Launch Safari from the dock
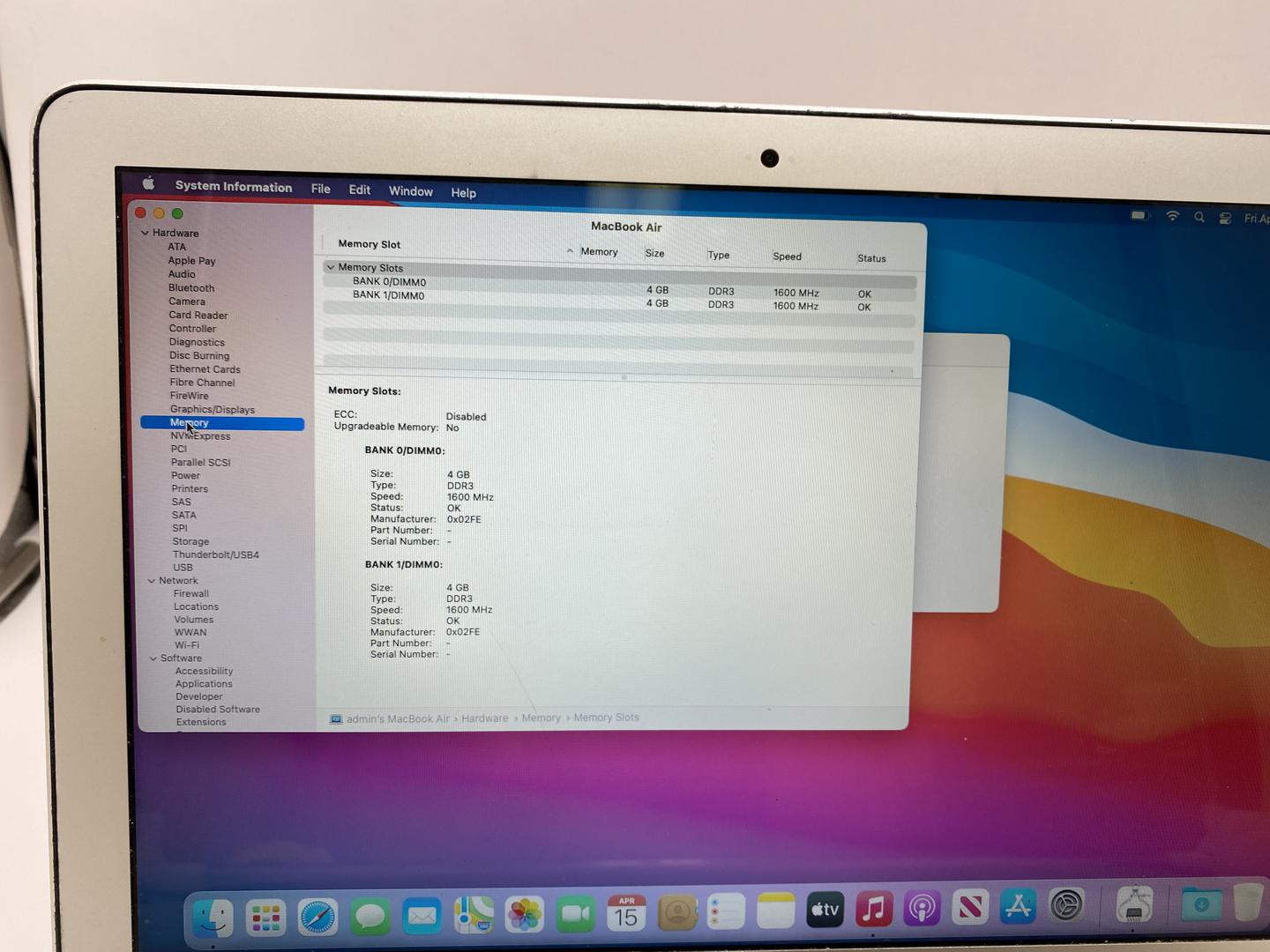 click(x=317, y=918)
